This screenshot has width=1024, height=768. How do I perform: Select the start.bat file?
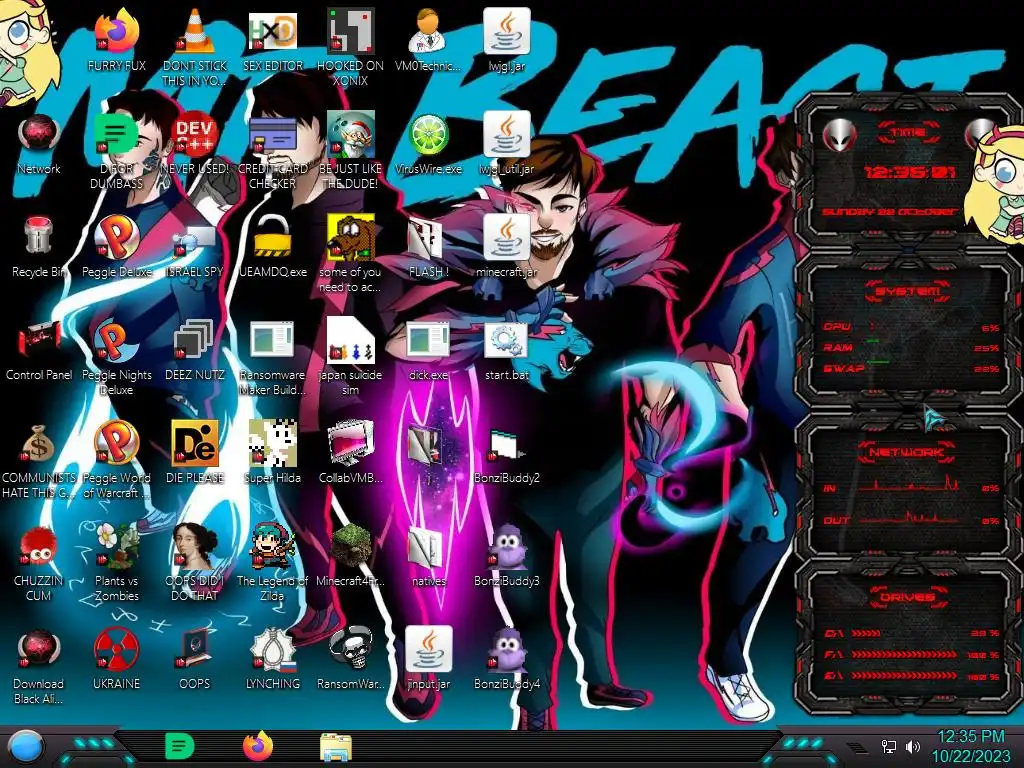click(506, 350)
